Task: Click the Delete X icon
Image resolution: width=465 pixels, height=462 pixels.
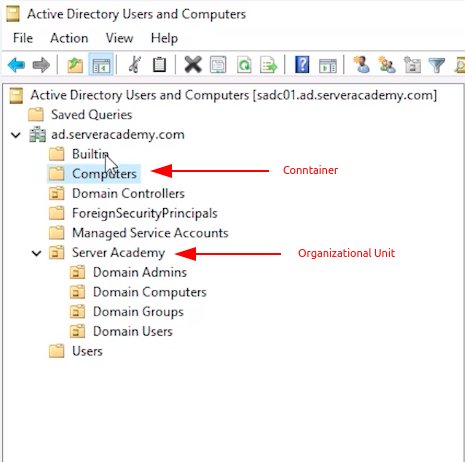Action: coord(193,65)
